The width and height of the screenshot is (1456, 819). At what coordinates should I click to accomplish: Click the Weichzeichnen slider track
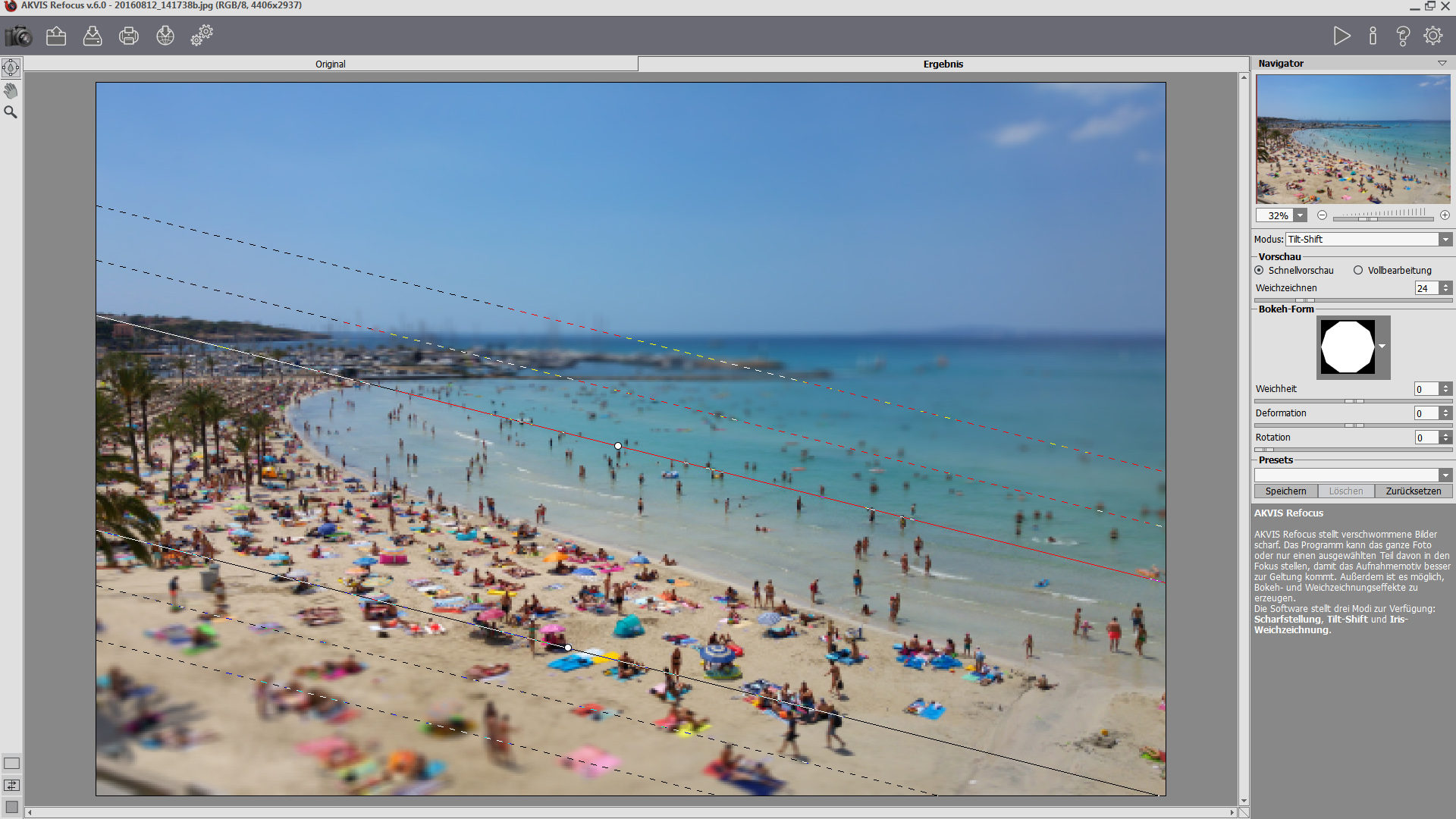tap(1365, 300)
